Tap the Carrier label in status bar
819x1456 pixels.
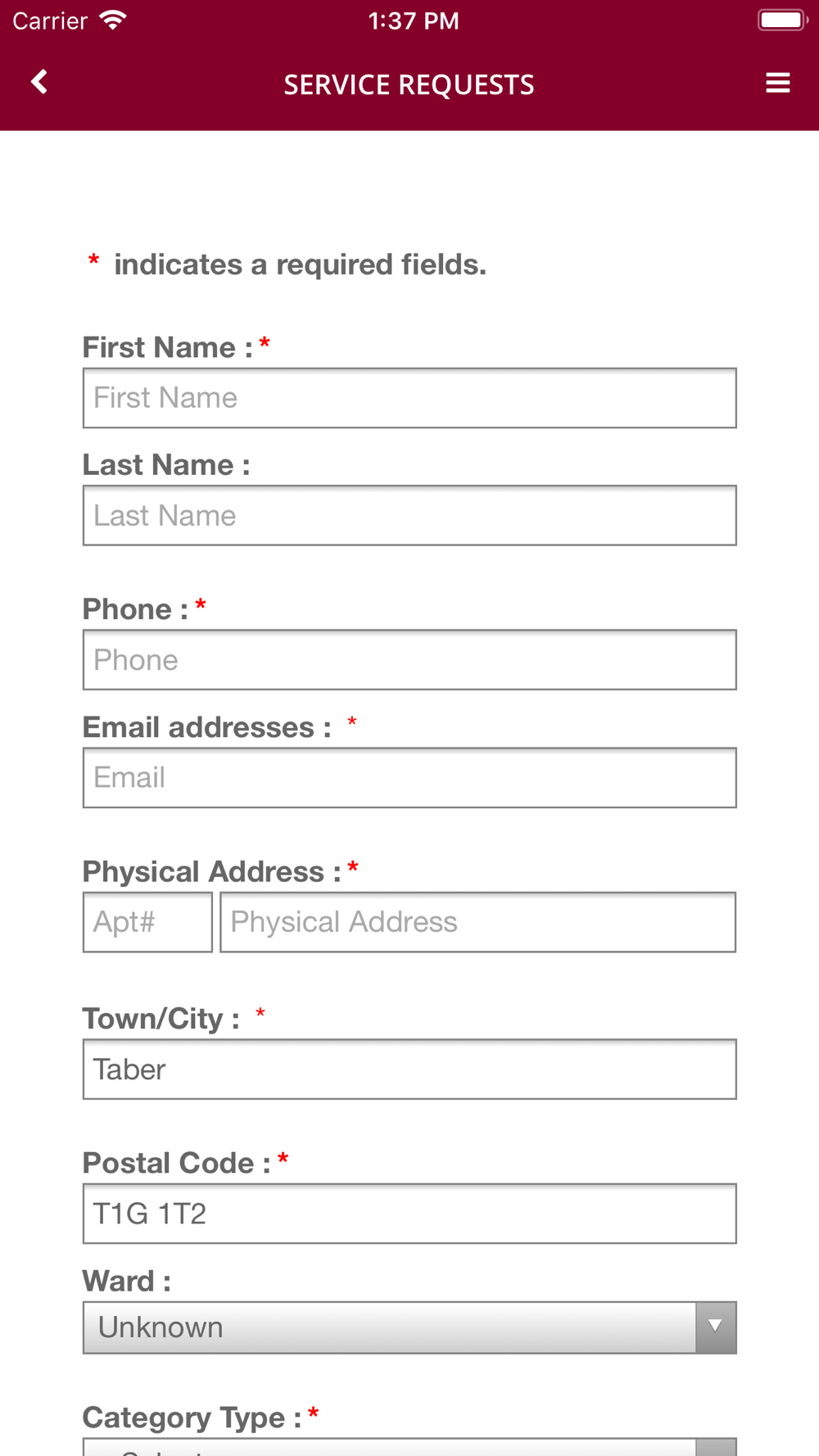tap(50, 20)
